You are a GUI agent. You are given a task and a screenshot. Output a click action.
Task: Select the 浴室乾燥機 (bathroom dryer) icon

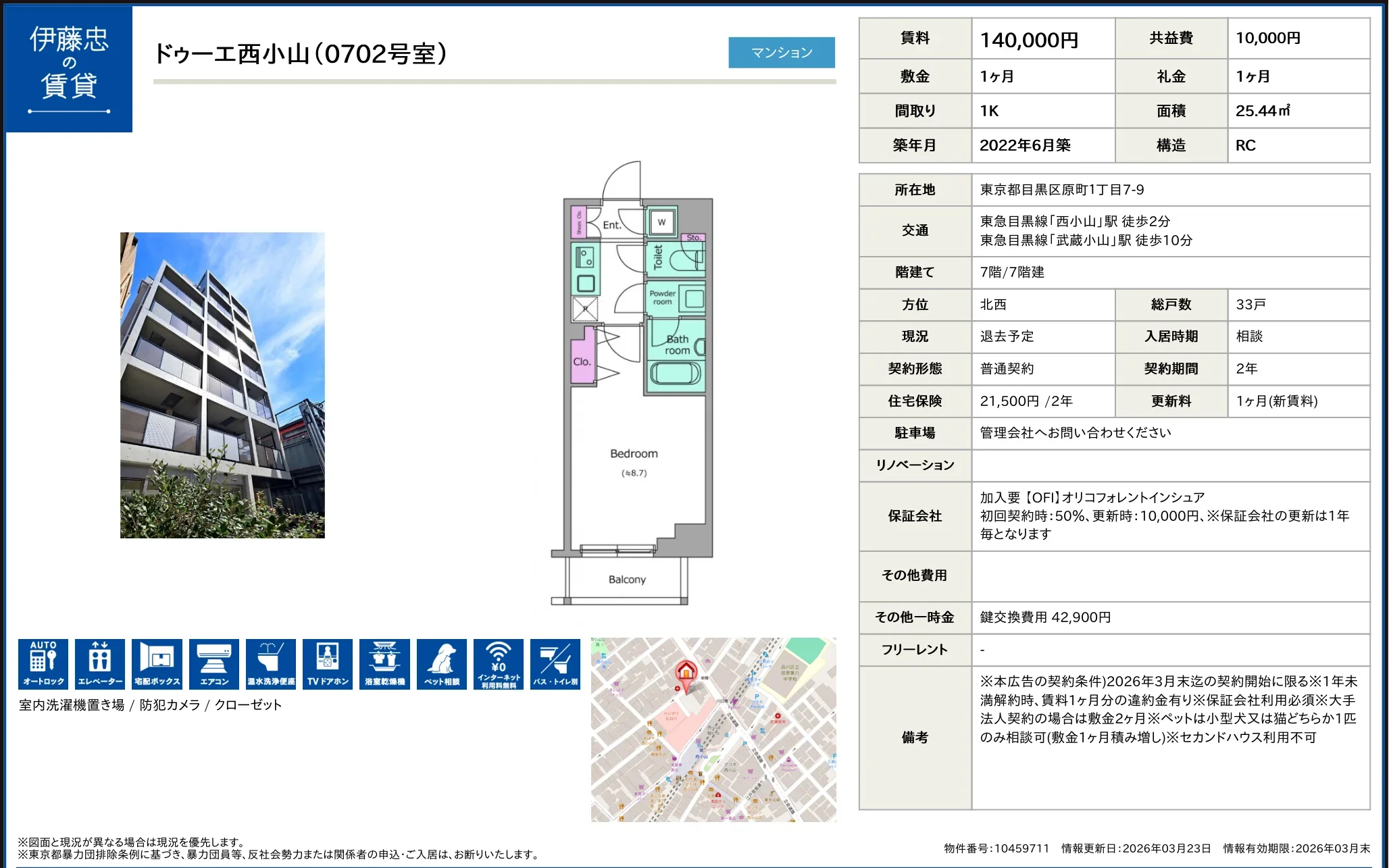(384, 664)
